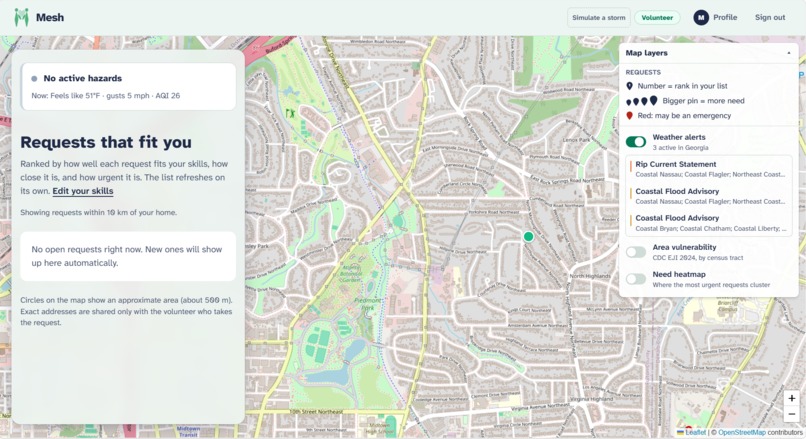Open the Profile page link

pyautogui.click(x=725, y=17)
